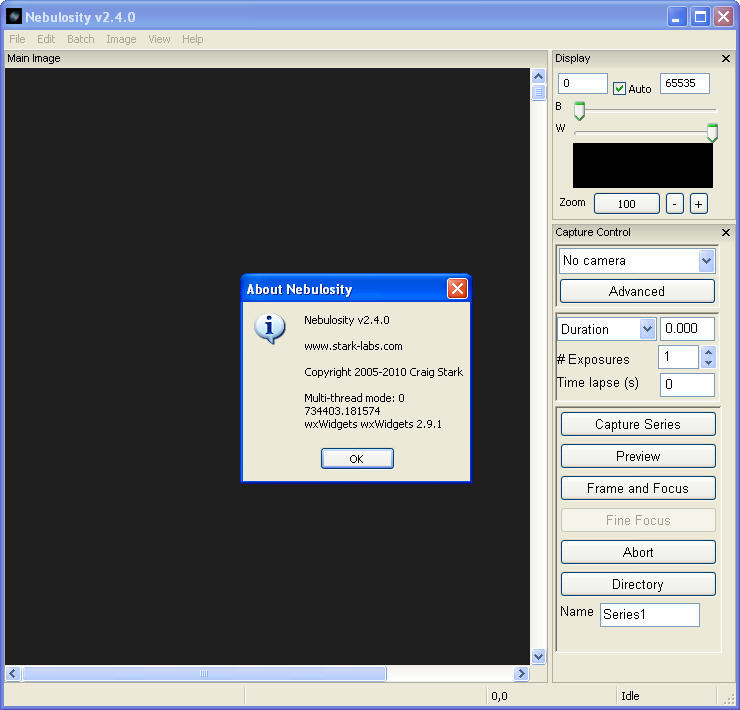Open the No camera dropdown
The image size is (740, 710).
[706, 261]
